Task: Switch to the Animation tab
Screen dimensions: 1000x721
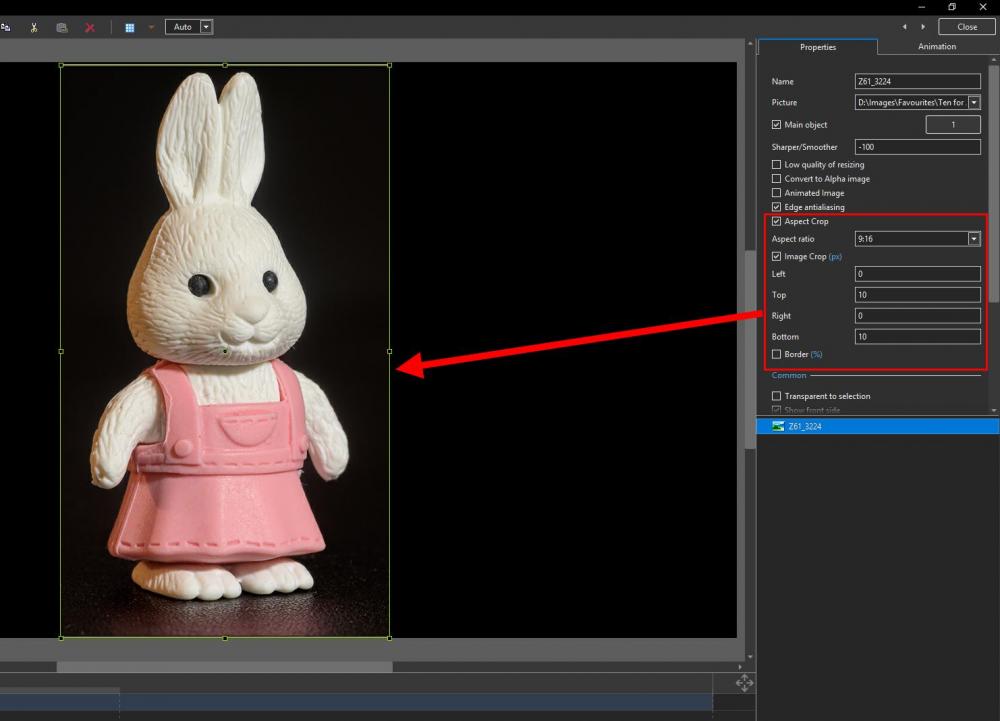Action: pos(937,47)
